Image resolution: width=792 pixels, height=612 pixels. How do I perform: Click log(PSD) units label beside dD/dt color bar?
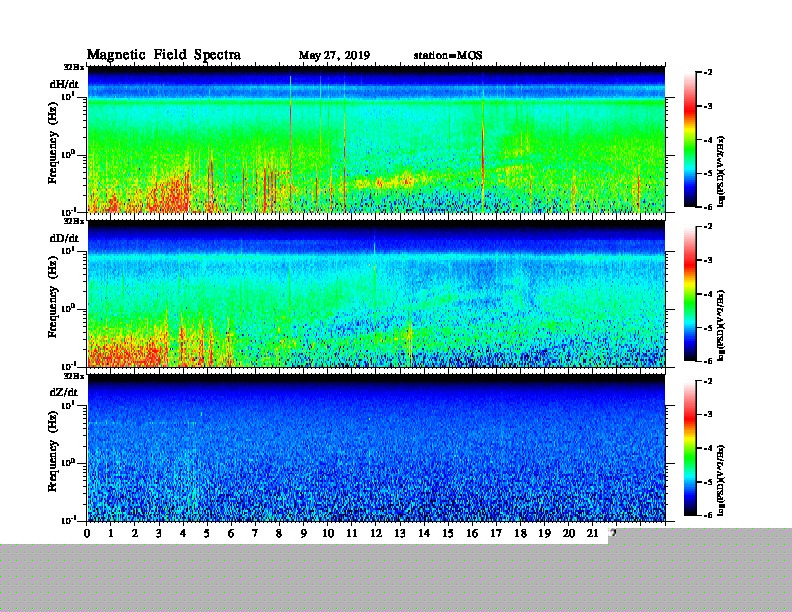coord(721,325)
